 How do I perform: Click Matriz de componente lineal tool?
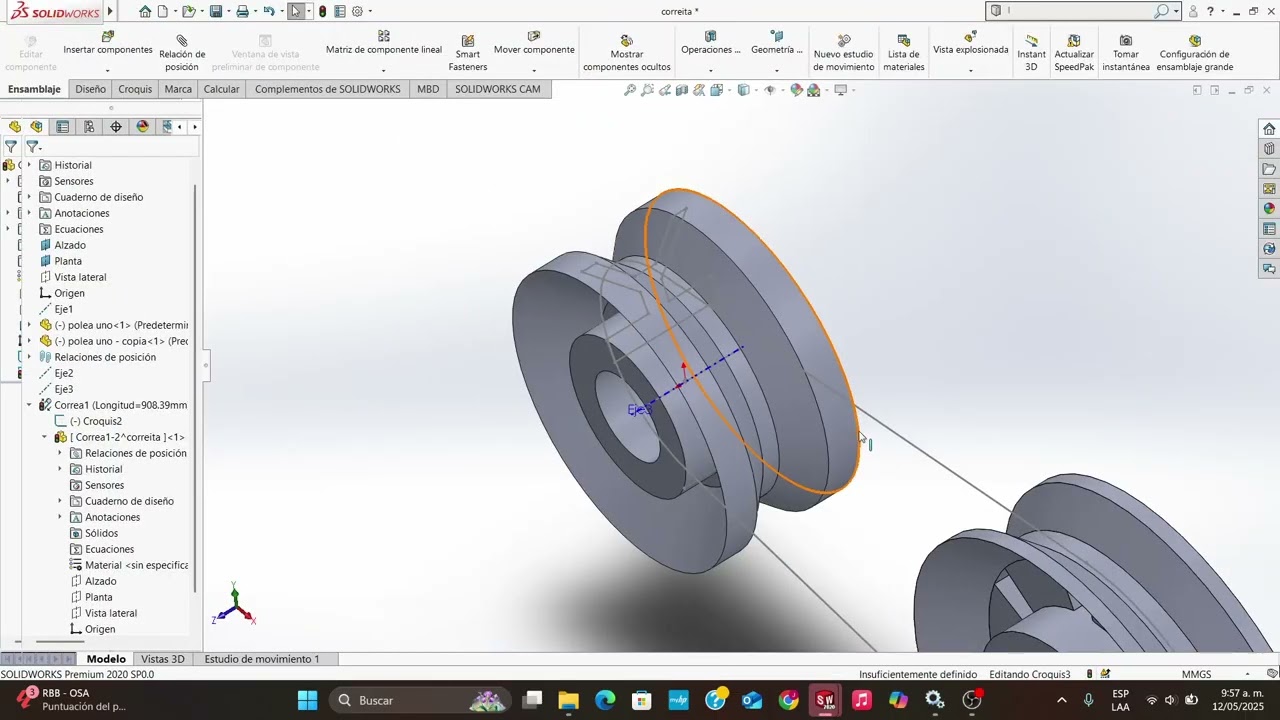384,43
